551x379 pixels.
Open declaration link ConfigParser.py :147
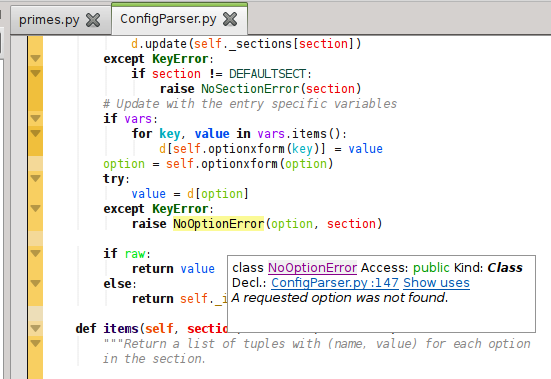click(x=335, y=283)
